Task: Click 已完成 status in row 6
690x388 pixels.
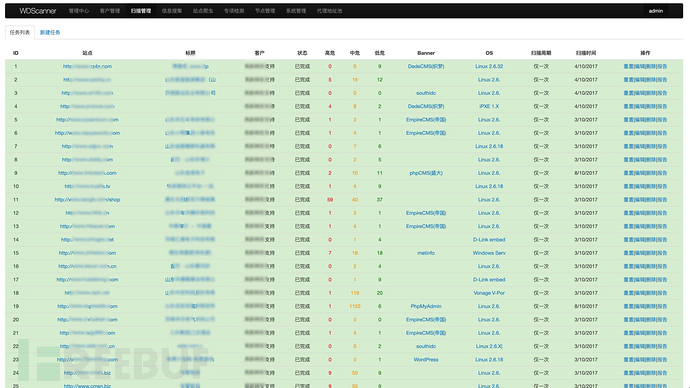Action: click(302, 133)
